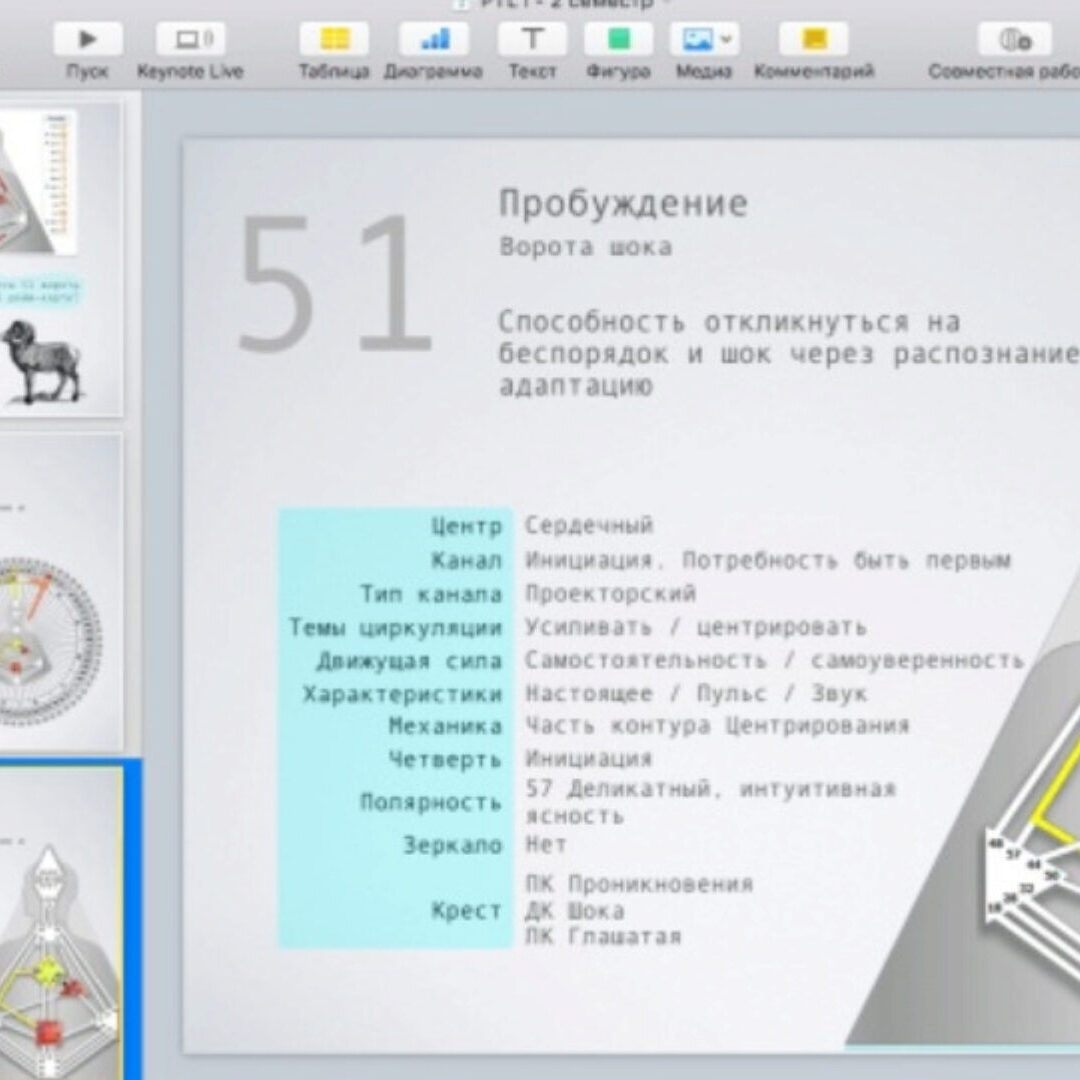Start the slideshow with the Пуск button
The height and width of the screenshot is (1080, 1080).
(x=88, y=40)
